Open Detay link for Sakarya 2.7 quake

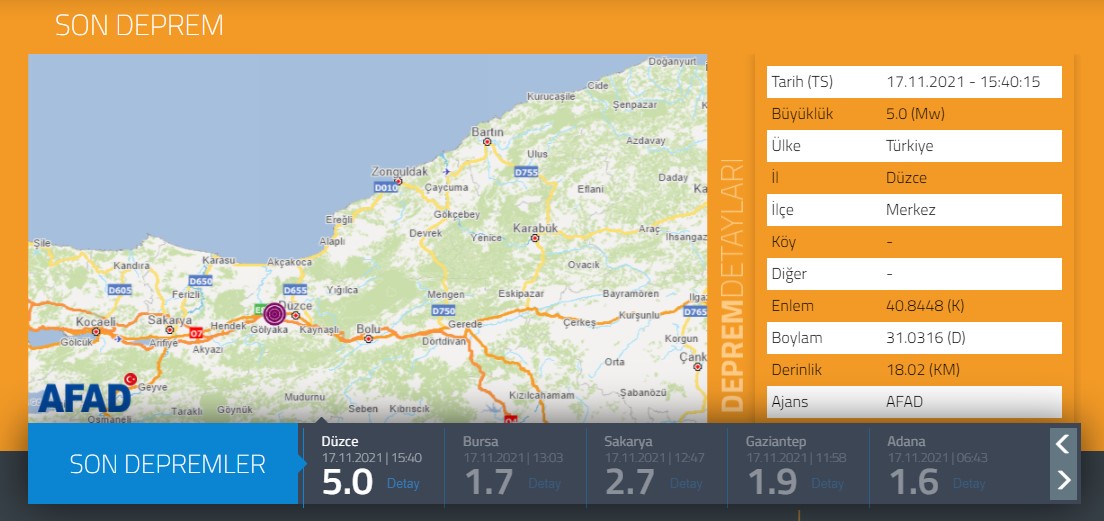686,484
